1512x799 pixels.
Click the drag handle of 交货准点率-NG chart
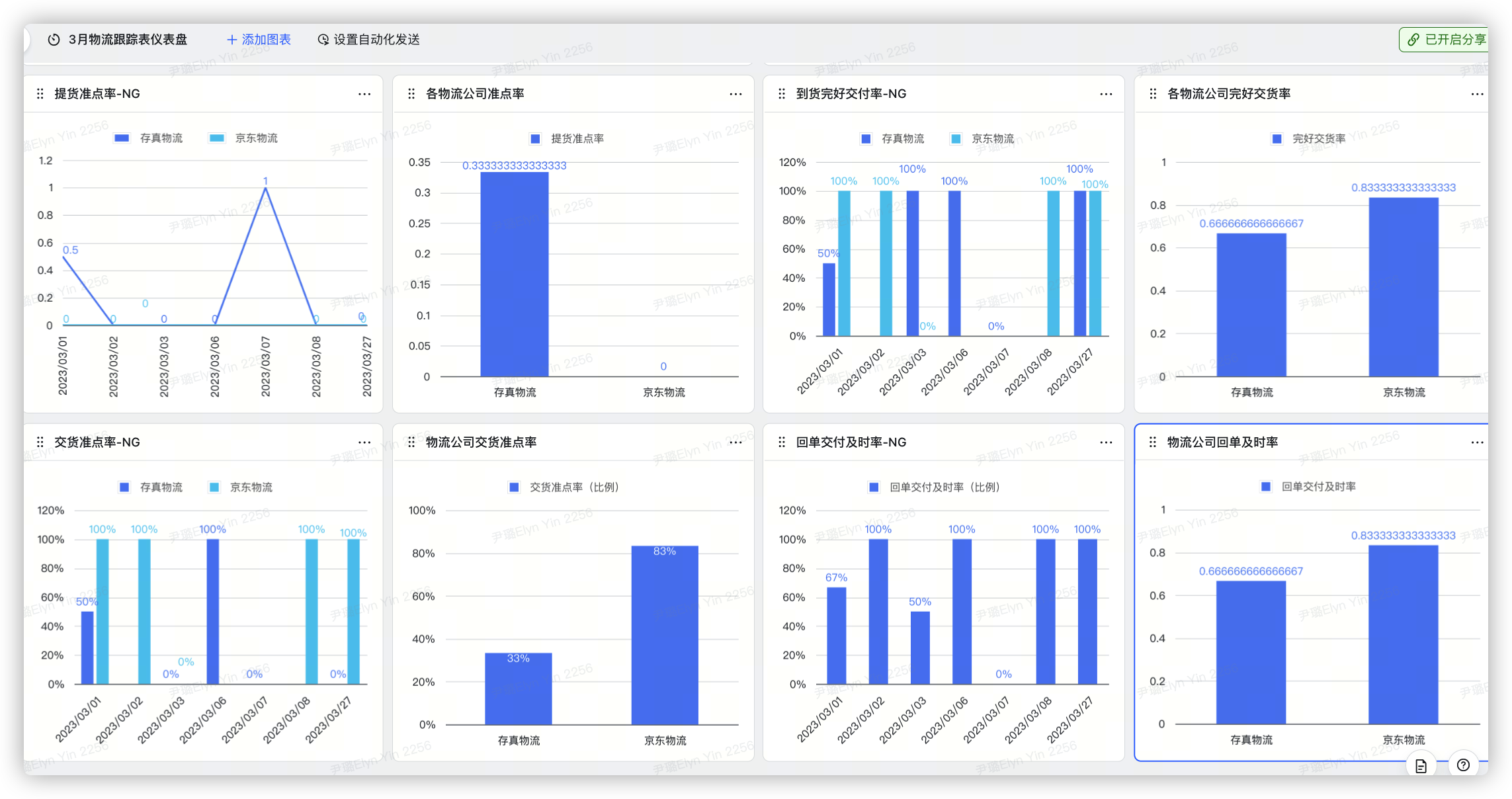coord(40,442)
